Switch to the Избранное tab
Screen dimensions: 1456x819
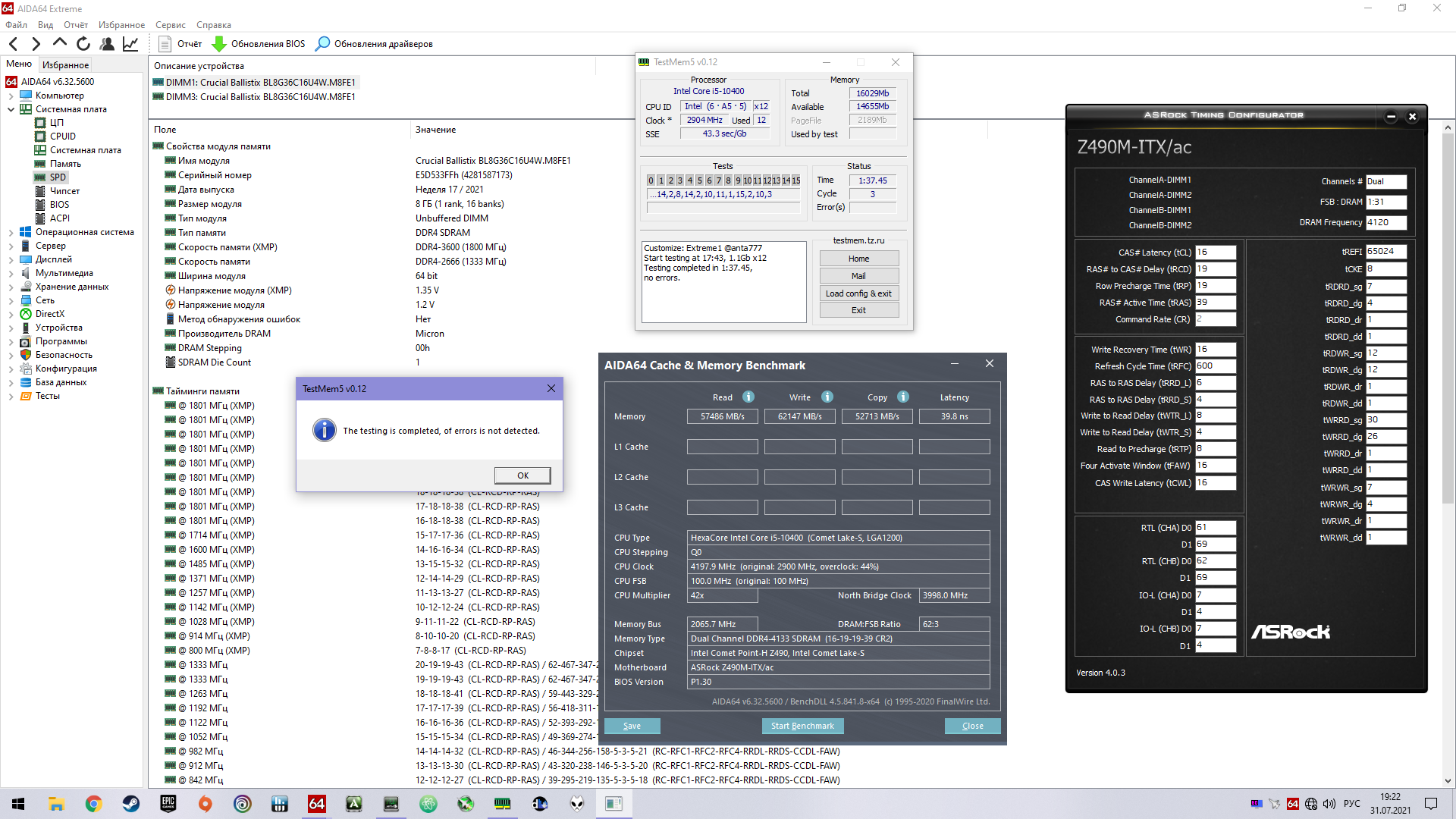pos(65,65)
